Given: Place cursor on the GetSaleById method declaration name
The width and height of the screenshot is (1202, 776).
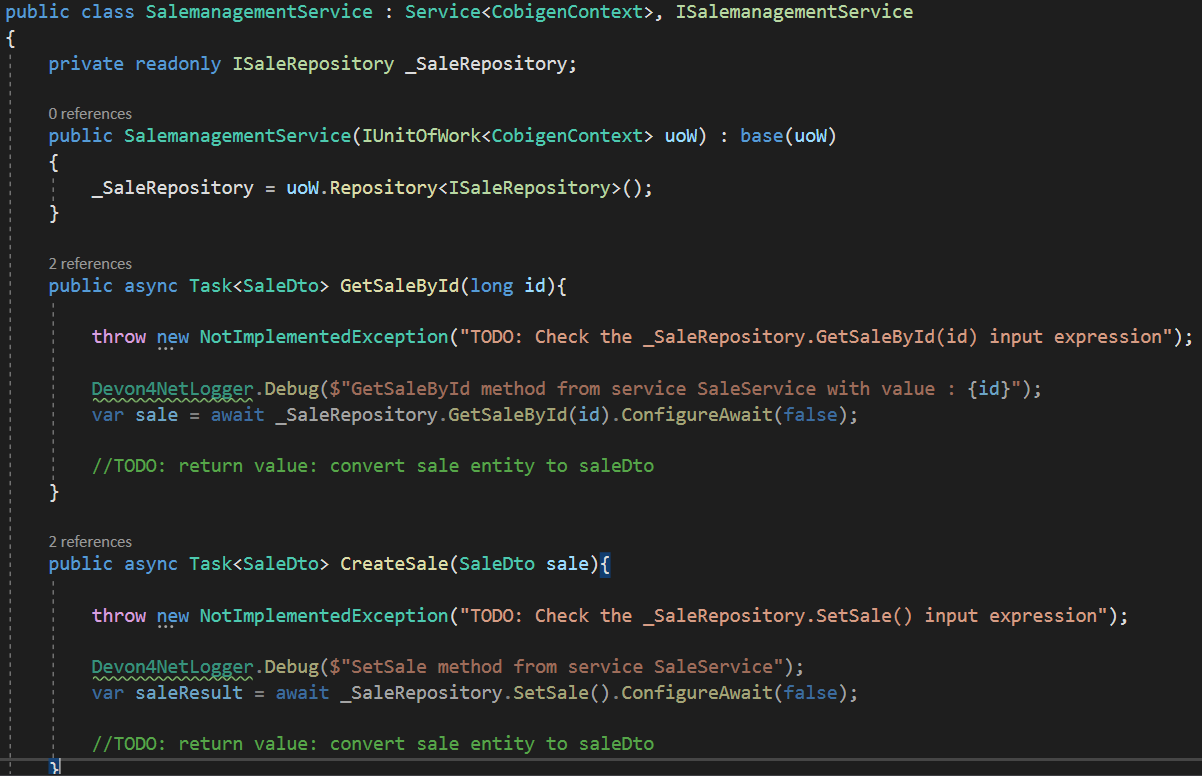Looking at the screenshot, I should 400,286.
